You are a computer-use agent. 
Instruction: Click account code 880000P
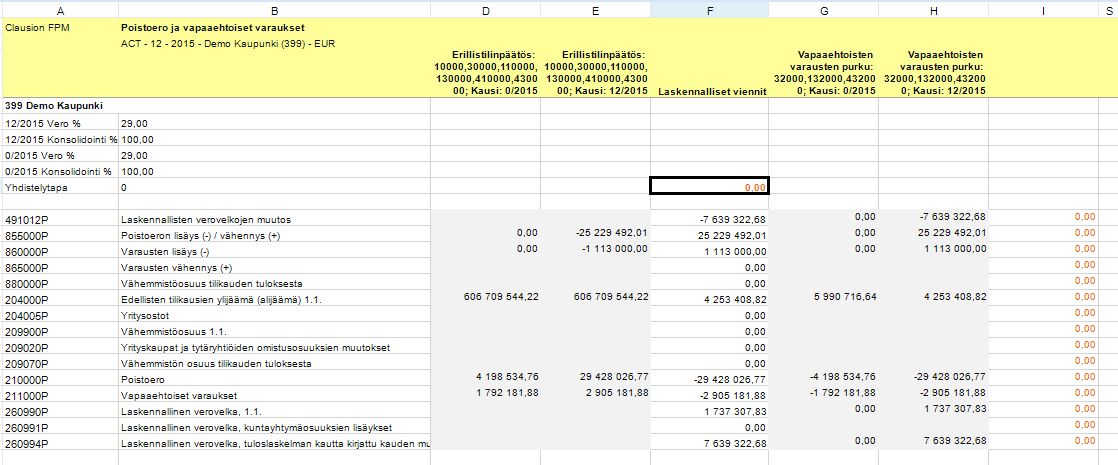pos(26,283)
